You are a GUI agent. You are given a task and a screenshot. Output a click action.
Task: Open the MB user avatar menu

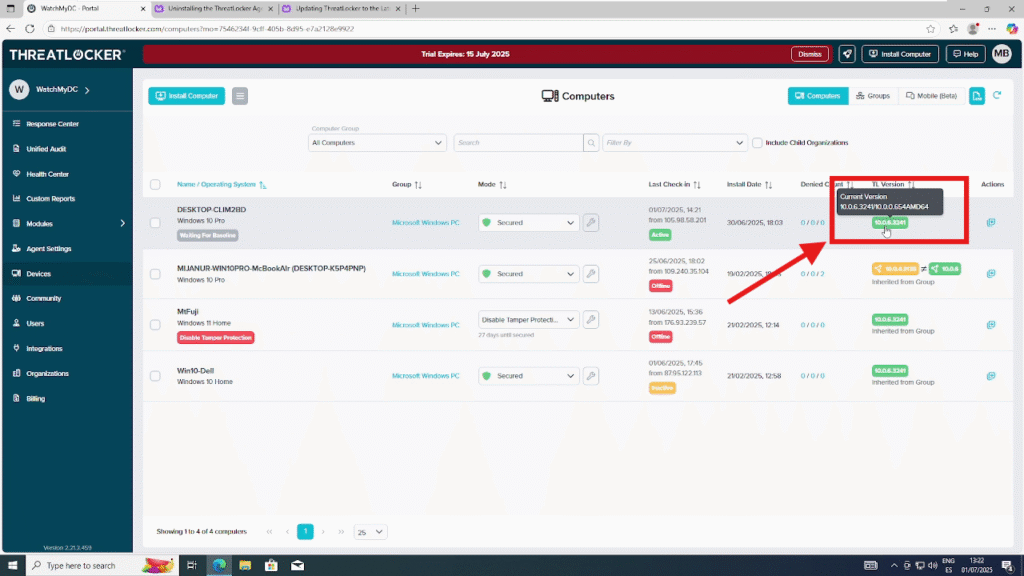pyautogui.click(x=1001, y=54)
